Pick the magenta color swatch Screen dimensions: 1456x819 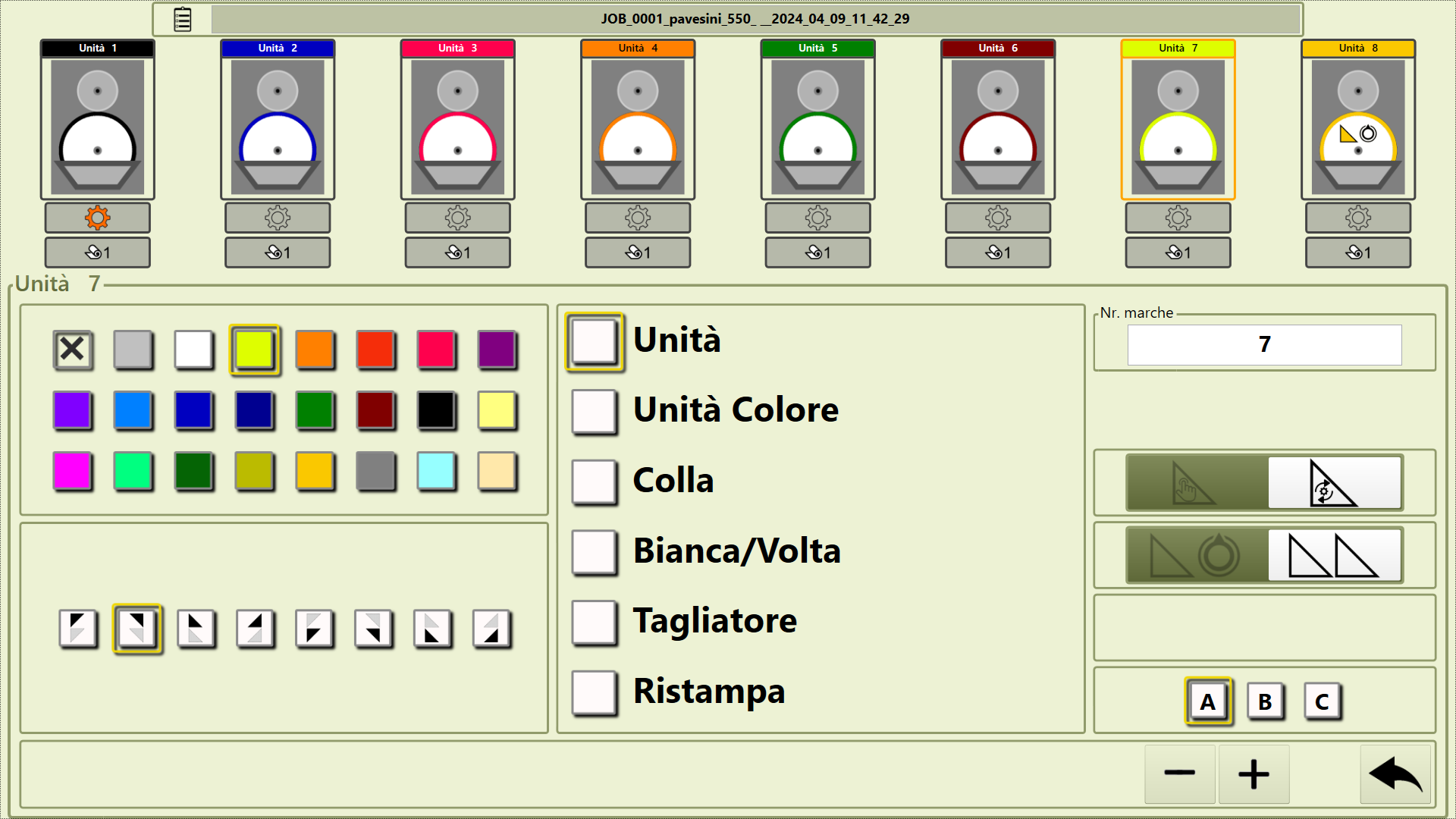(73, 471)
